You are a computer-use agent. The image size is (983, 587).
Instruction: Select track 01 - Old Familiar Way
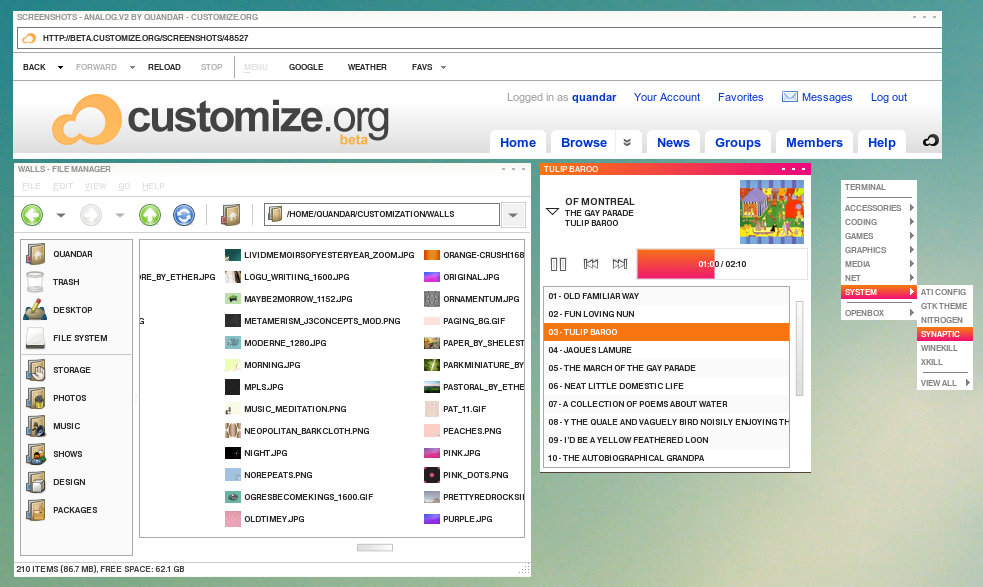click(666, 296)
